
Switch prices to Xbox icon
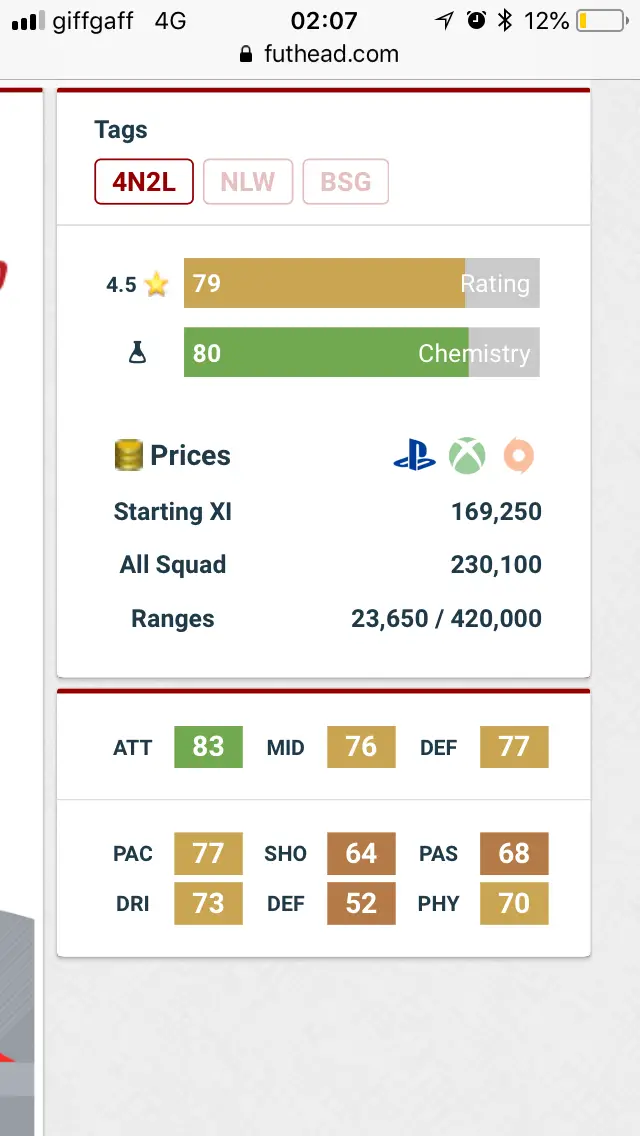click(x=467, y=456)
